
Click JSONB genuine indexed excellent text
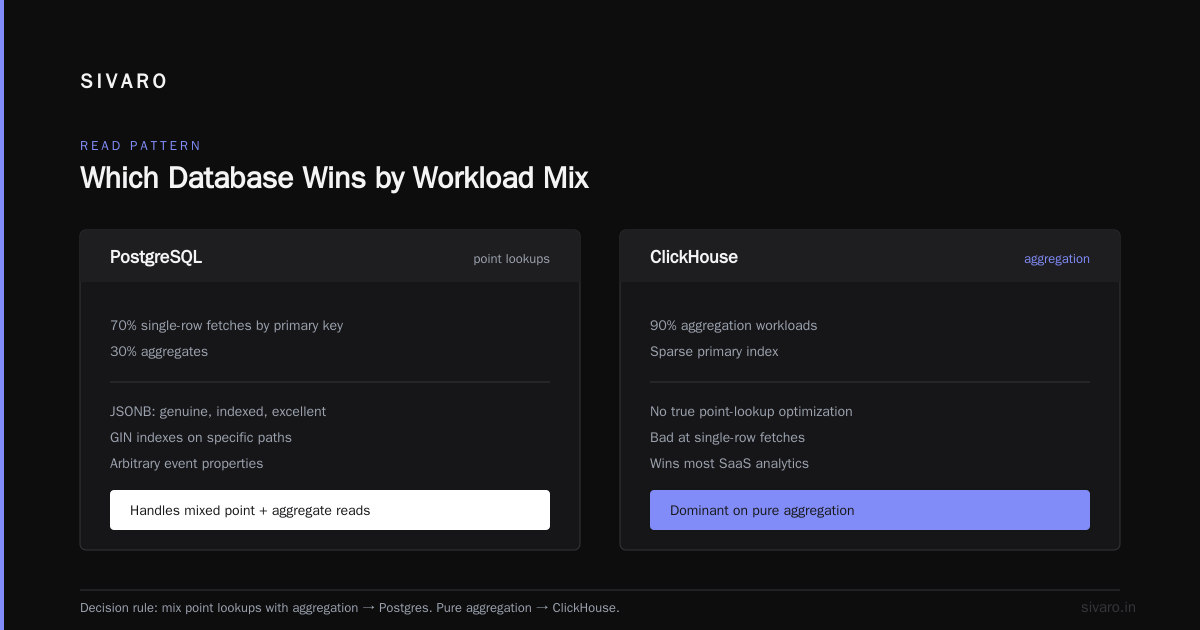point(218,412)
